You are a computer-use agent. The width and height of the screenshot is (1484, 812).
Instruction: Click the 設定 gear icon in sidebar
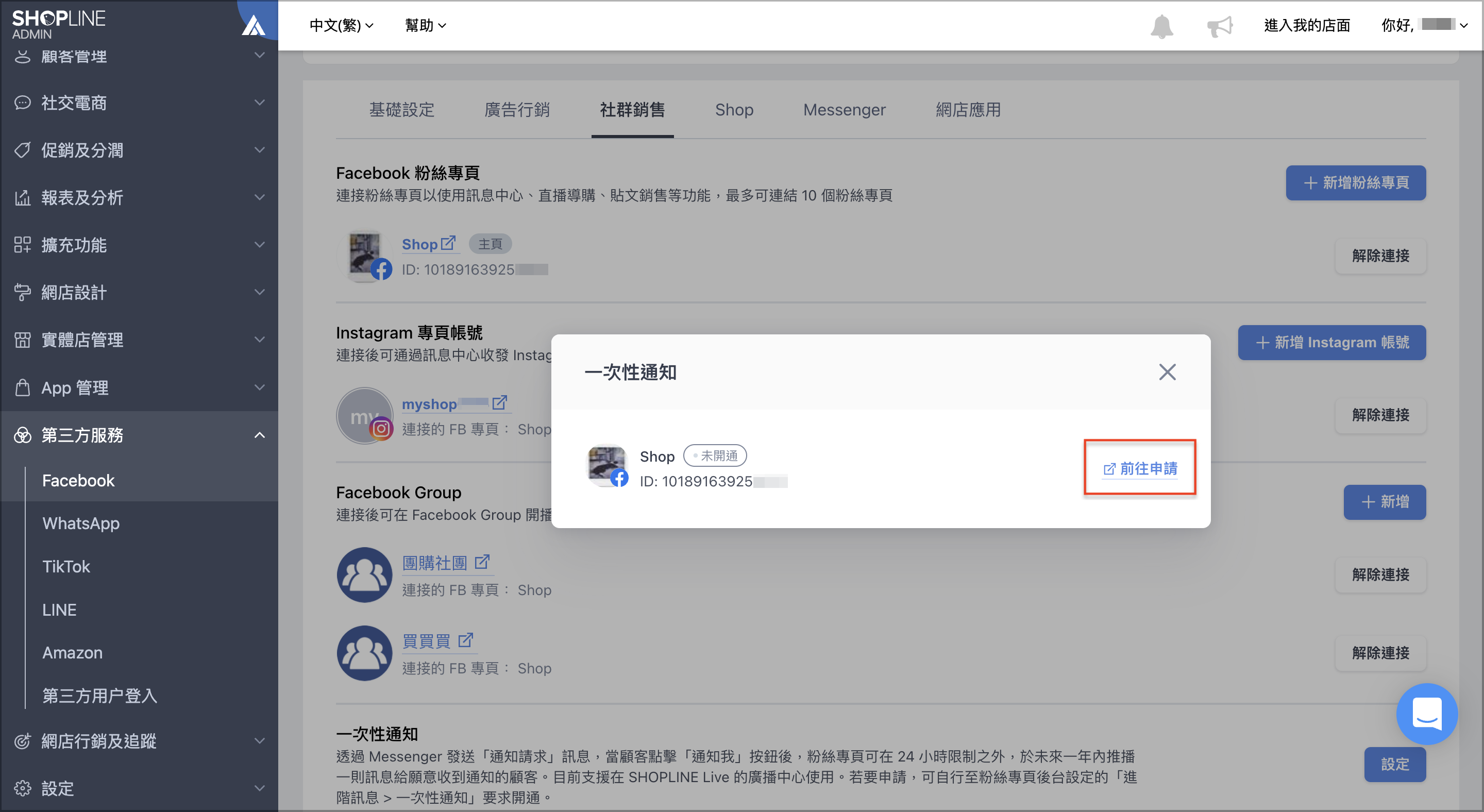click(23, 788)
